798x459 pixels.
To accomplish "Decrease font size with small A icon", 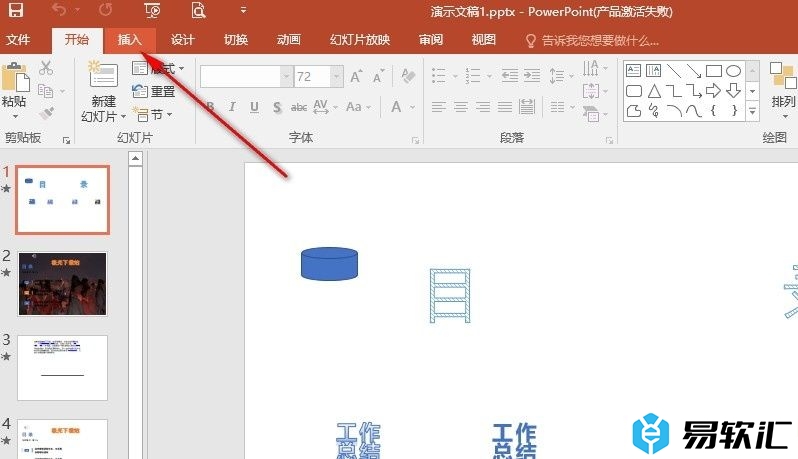I will coord(378,76).
